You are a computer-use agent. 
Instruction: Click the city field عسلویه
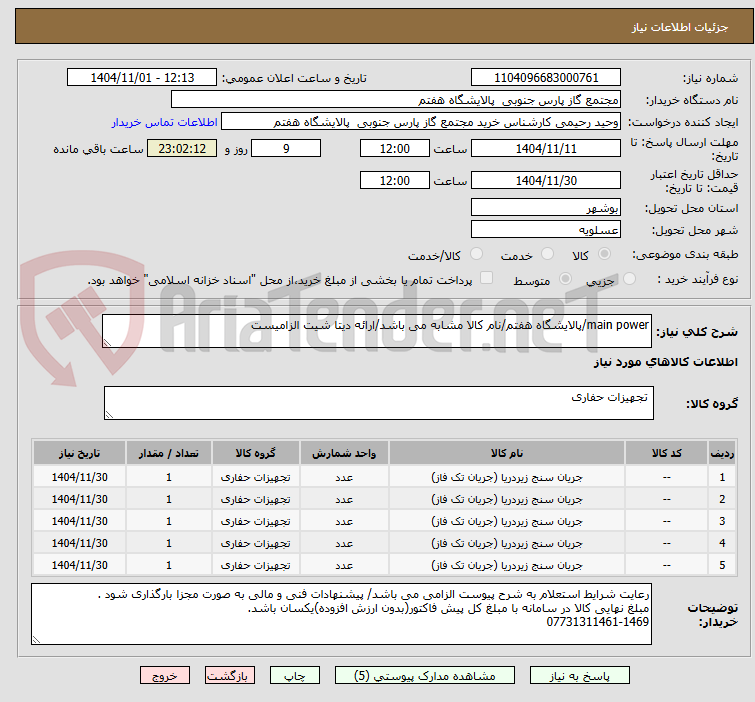[x=546, y=230]
